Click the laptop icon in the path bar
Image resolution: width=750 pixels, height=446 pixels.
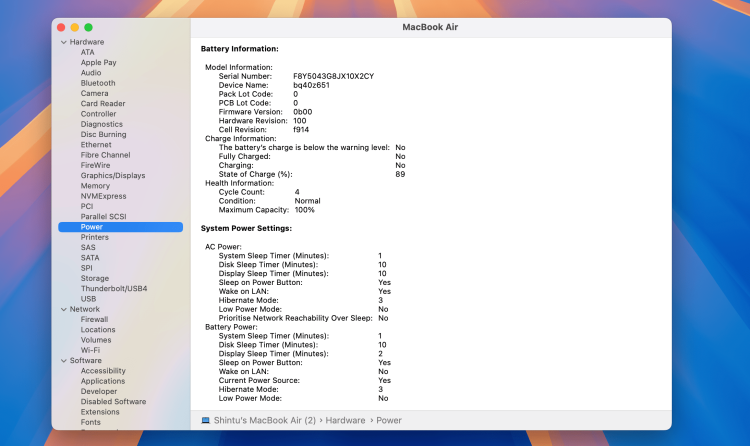[206, 420]
